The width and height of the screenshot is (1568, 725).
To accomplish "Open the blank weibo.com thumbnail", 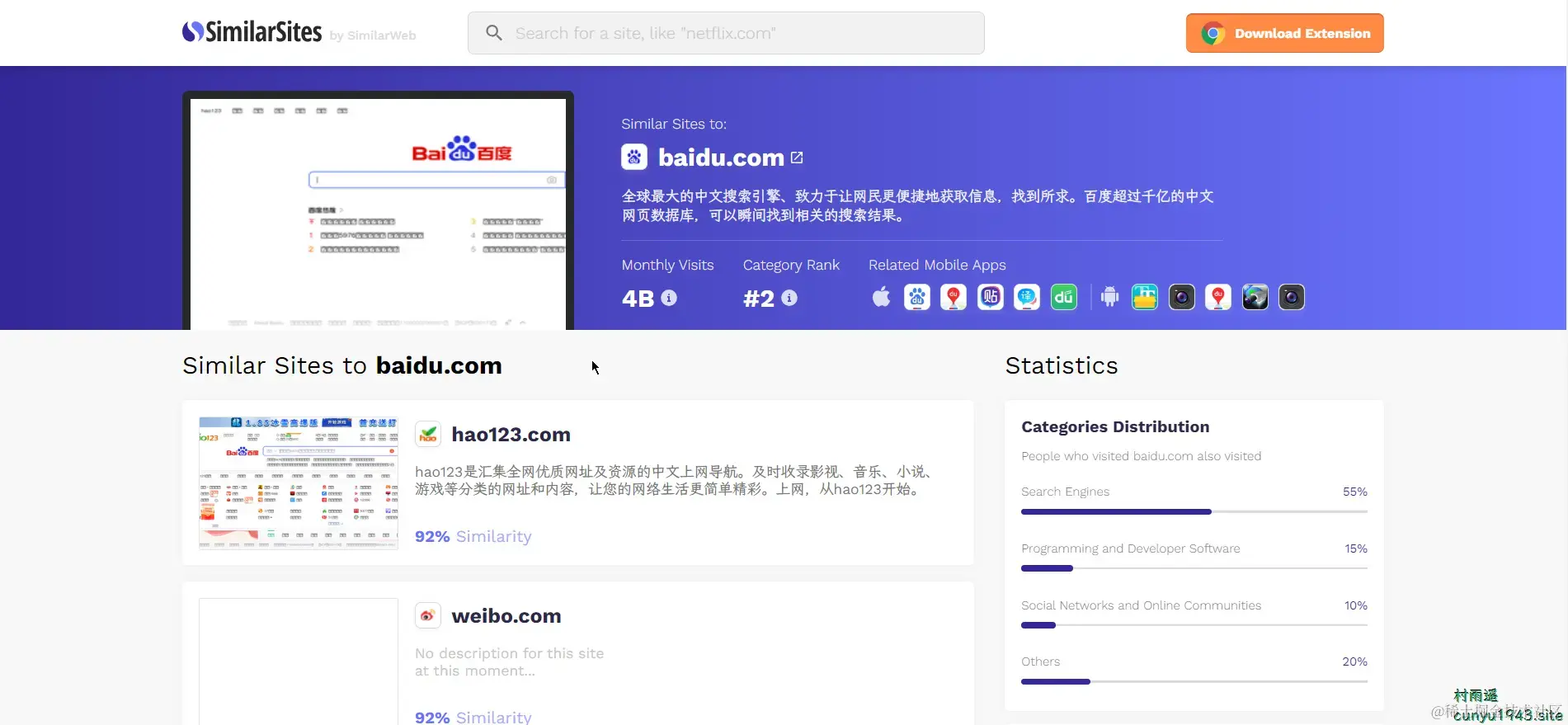I will [x=299, y=661].
